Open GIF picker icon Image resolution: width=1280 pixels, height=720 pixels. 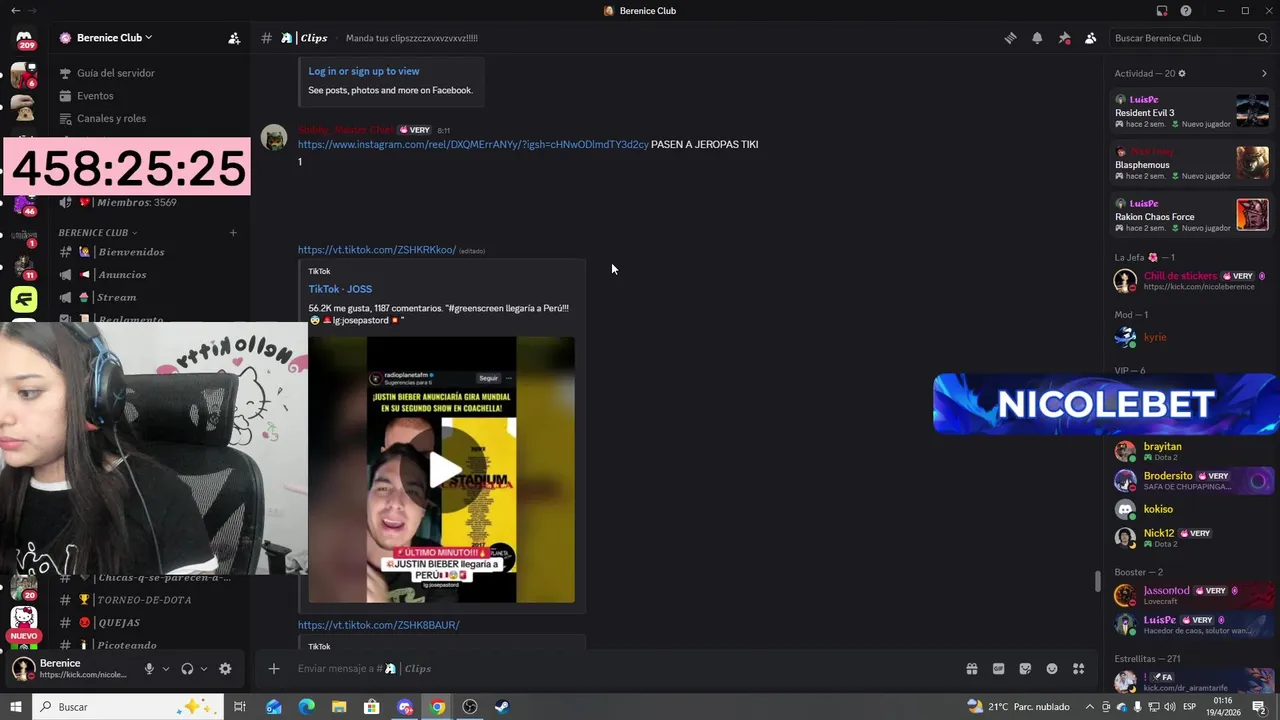[998, 669]
